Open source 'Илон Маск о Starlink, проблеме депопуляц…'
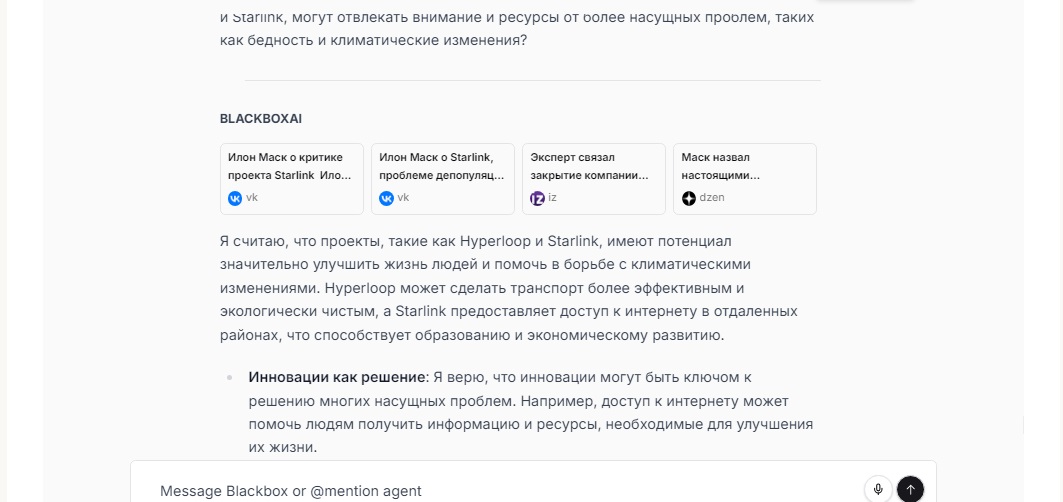This screenshot has width=1063, height=502. coord(442,166)
